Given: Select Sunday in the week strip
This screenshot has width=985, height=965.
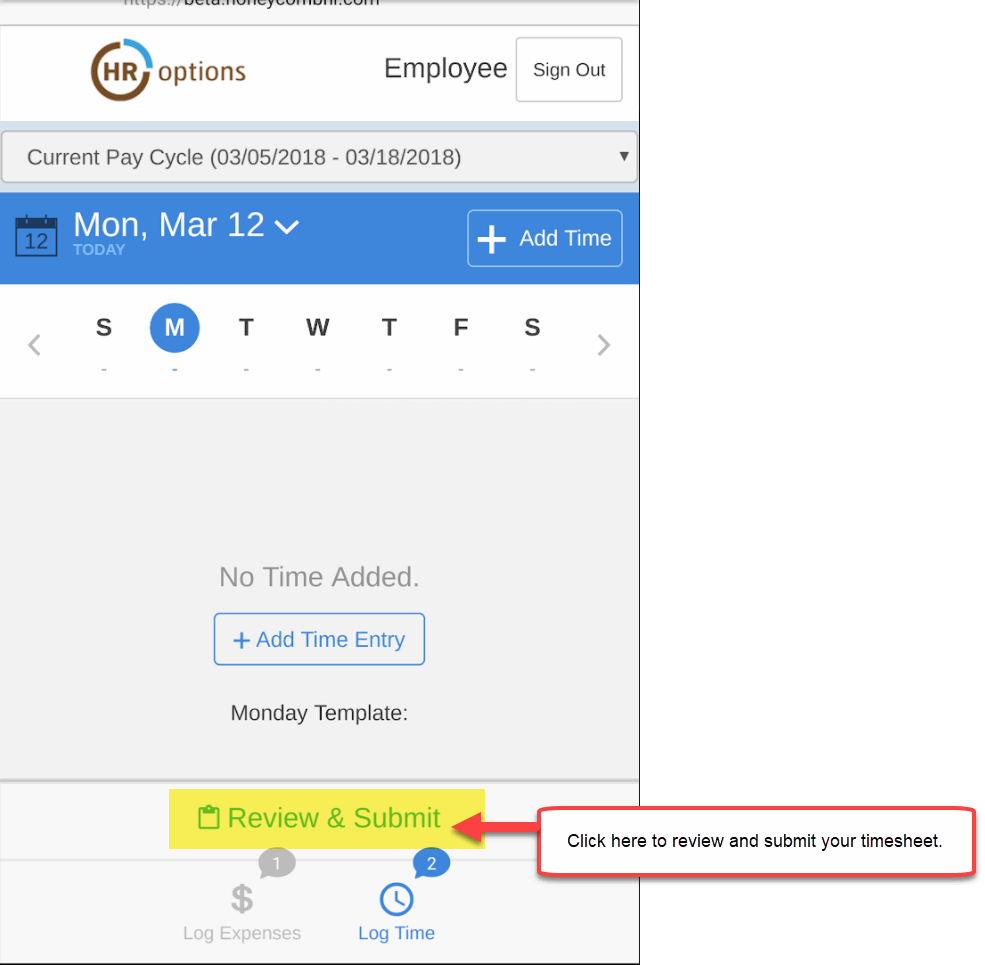Looking at the screenshot, I should tap(104, 328).
